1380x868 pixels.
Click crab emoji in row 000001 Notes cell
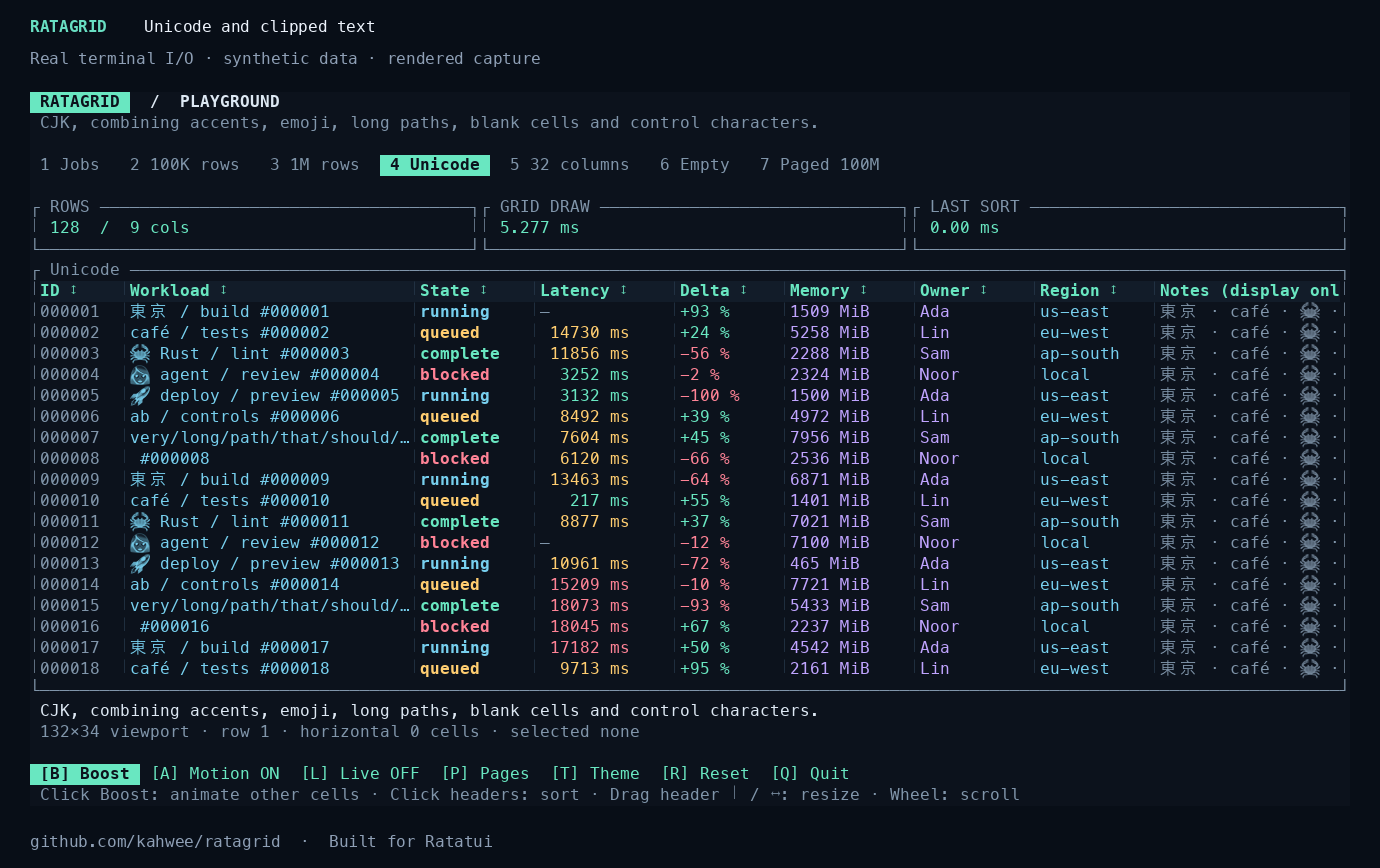(1310, 311)
